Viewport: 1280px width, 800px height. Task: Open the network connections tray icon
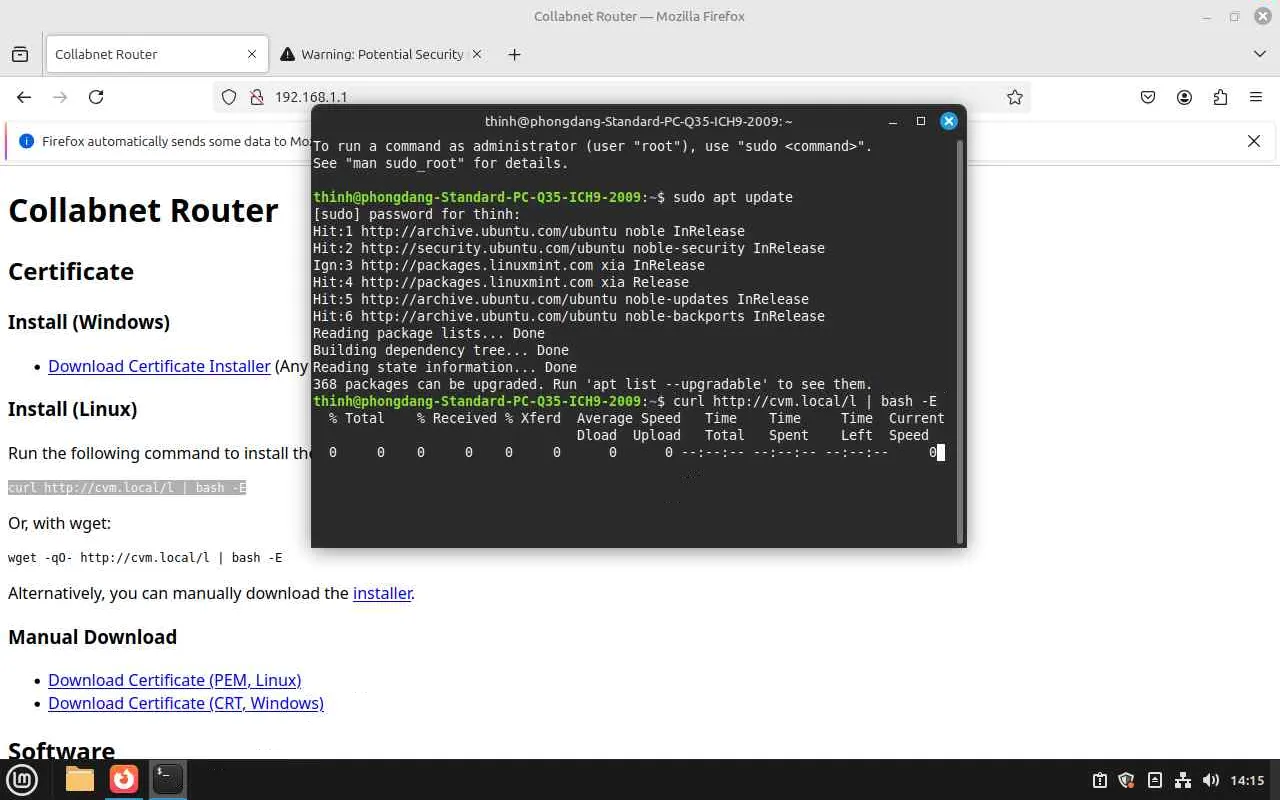tap(1183, 780)
